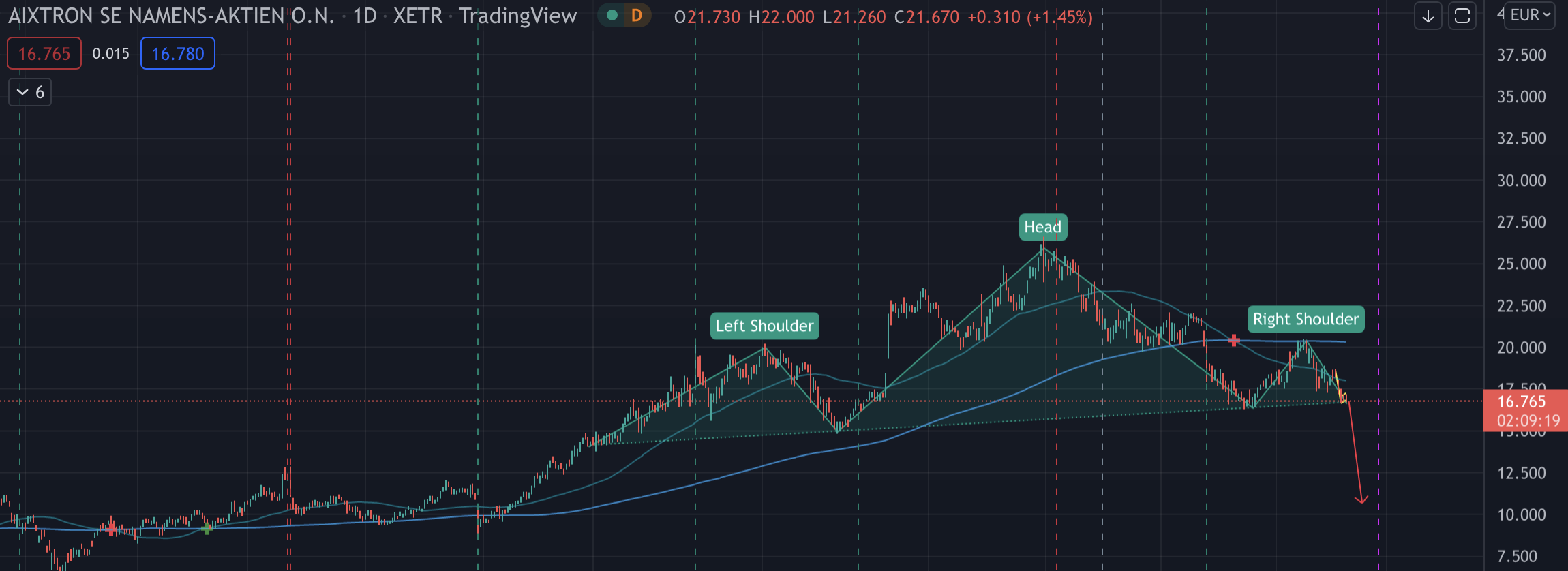Select the Right Shoulder label

[1306, 319]
